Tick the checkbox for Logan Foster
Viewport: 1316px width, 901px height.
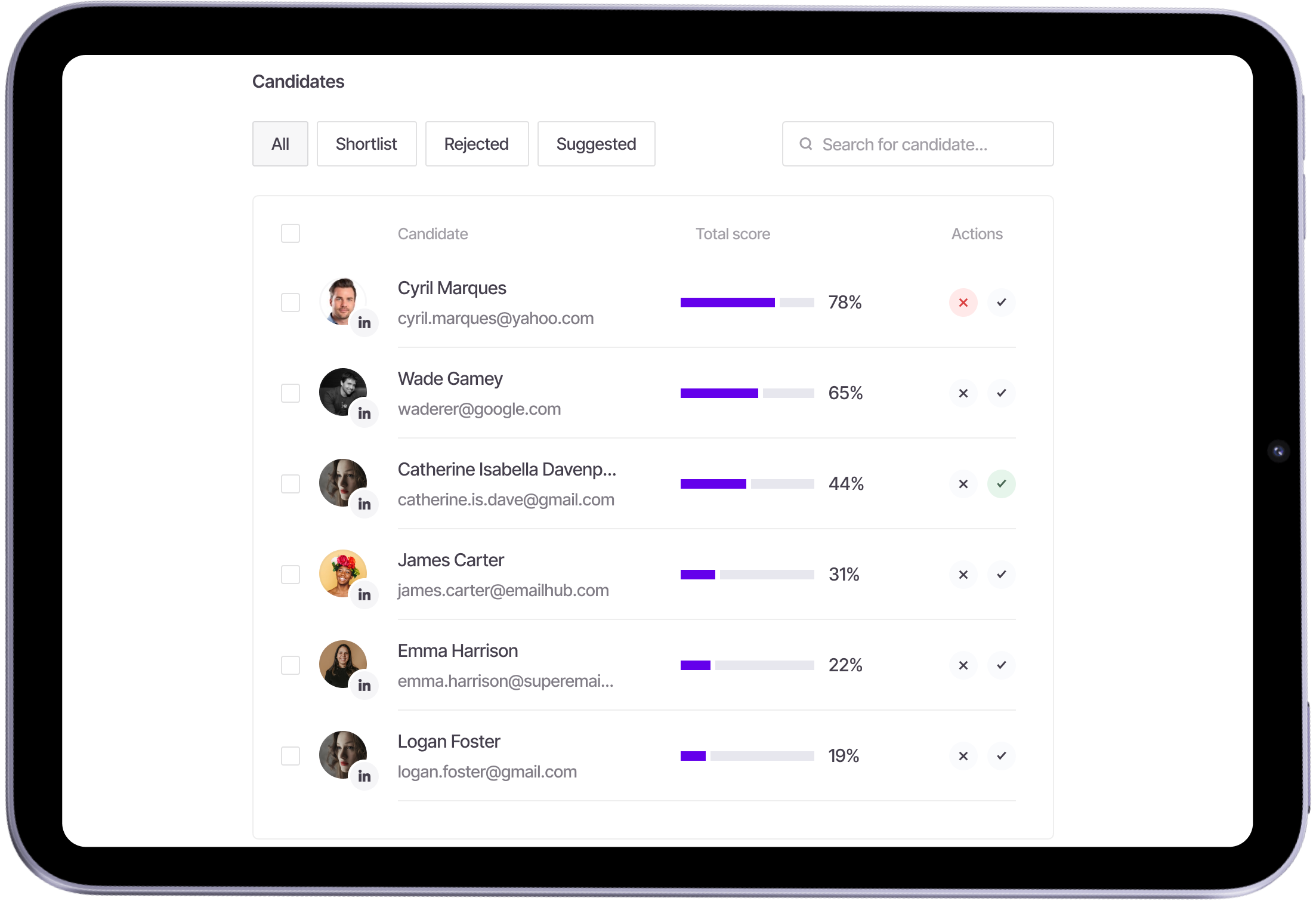point(291,756)
